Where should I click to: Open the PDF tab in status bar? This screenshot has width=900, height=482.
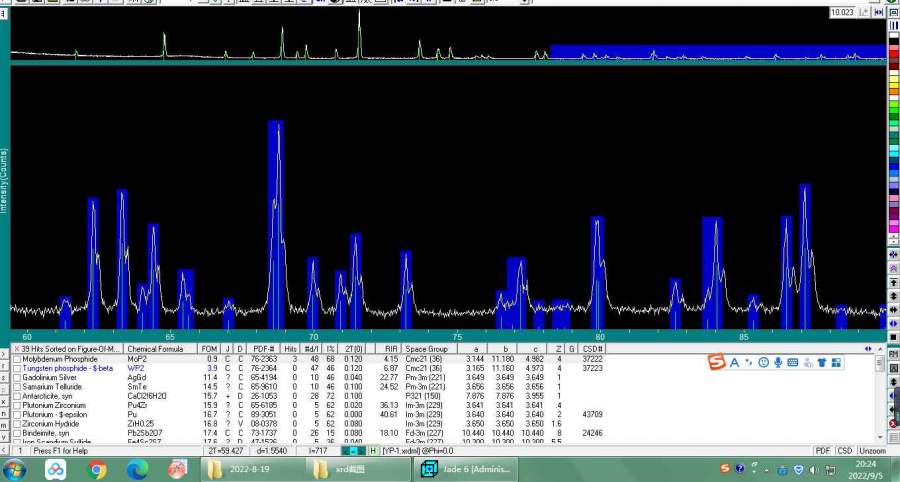(823, 451)
